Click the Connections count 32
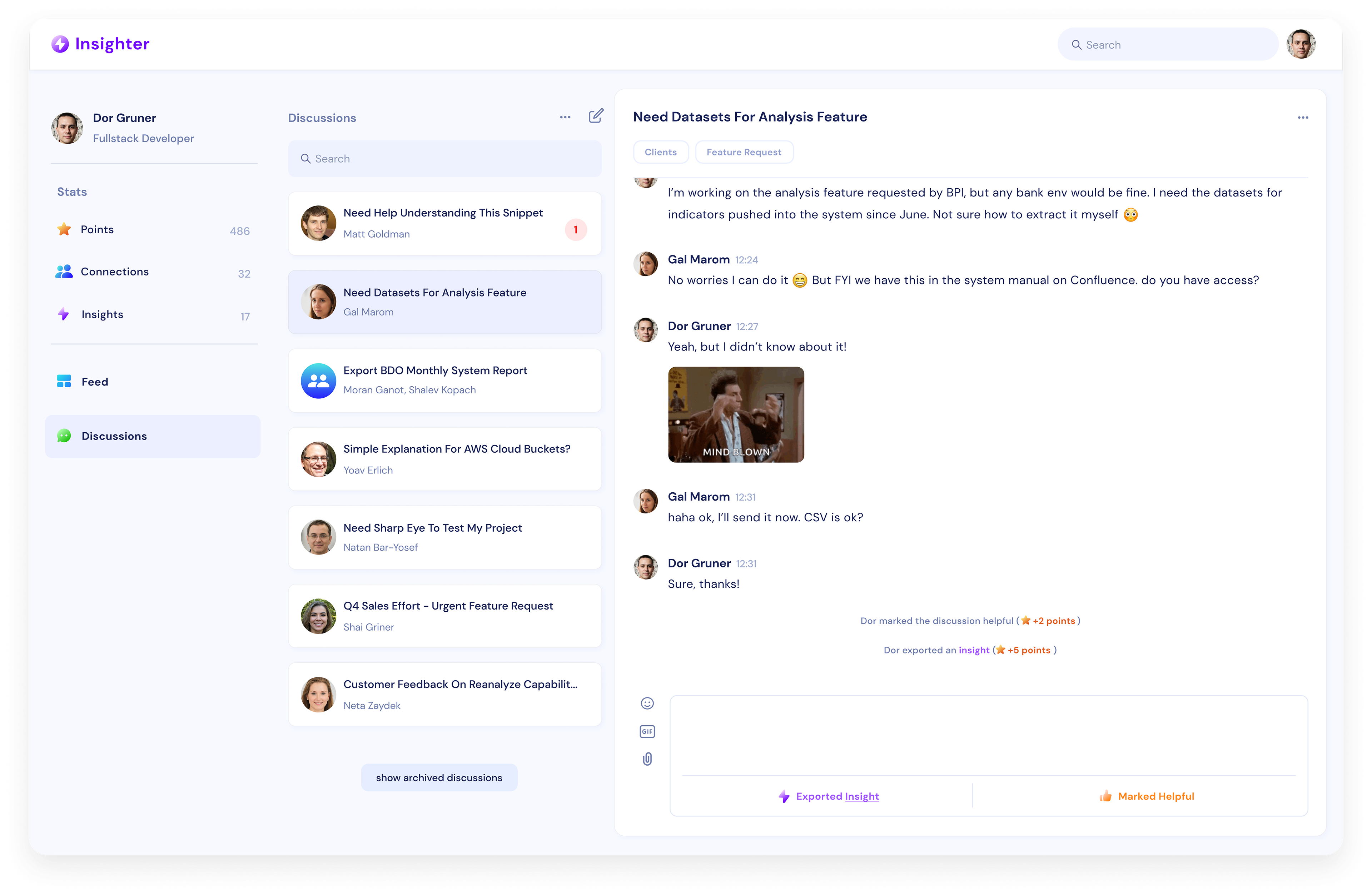Viewport: 1372px width, 895px height. tap(244, 274)
